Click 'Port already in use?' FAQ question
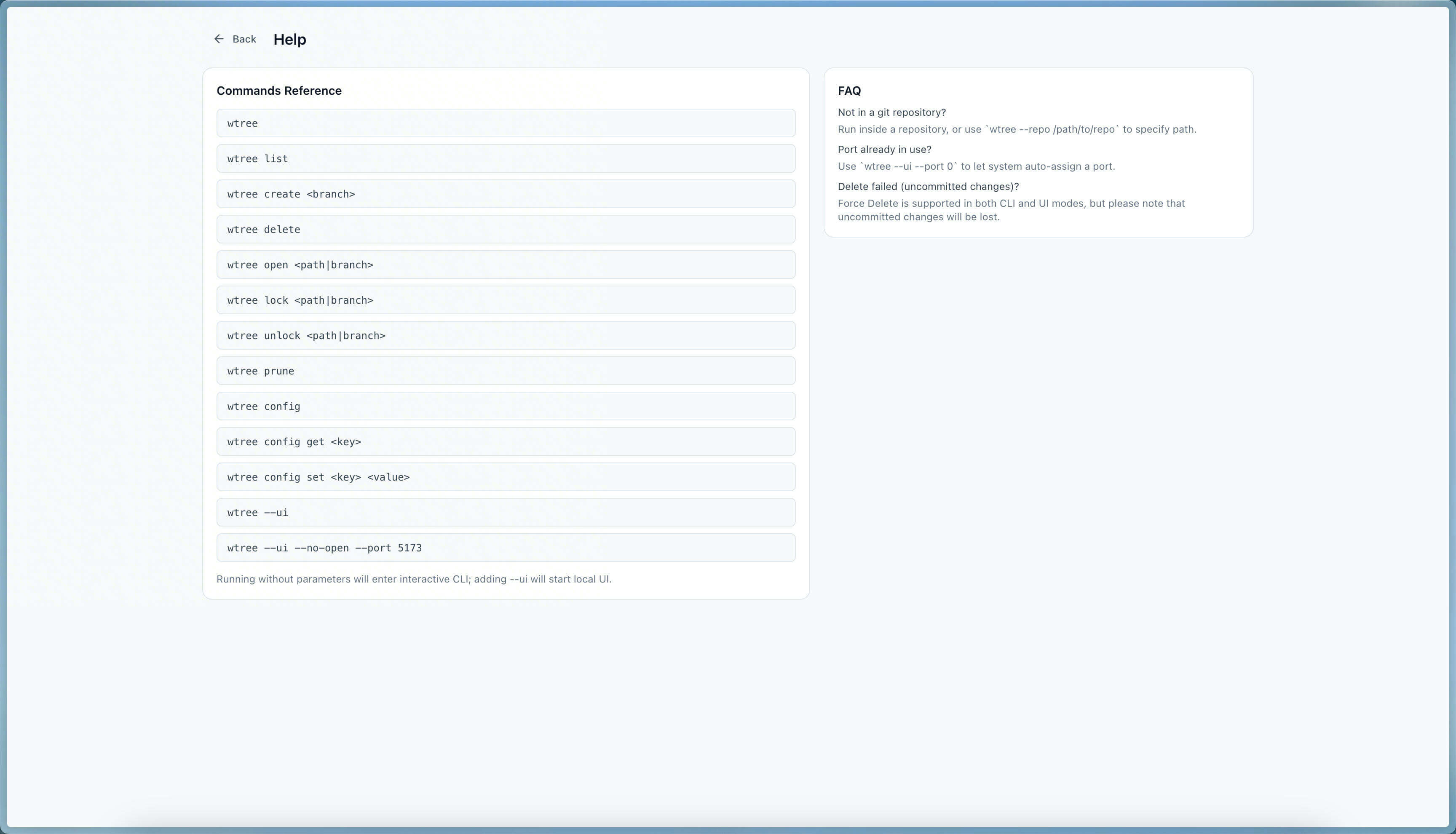This screenshot has width=1456, height=834. [884, 150]
